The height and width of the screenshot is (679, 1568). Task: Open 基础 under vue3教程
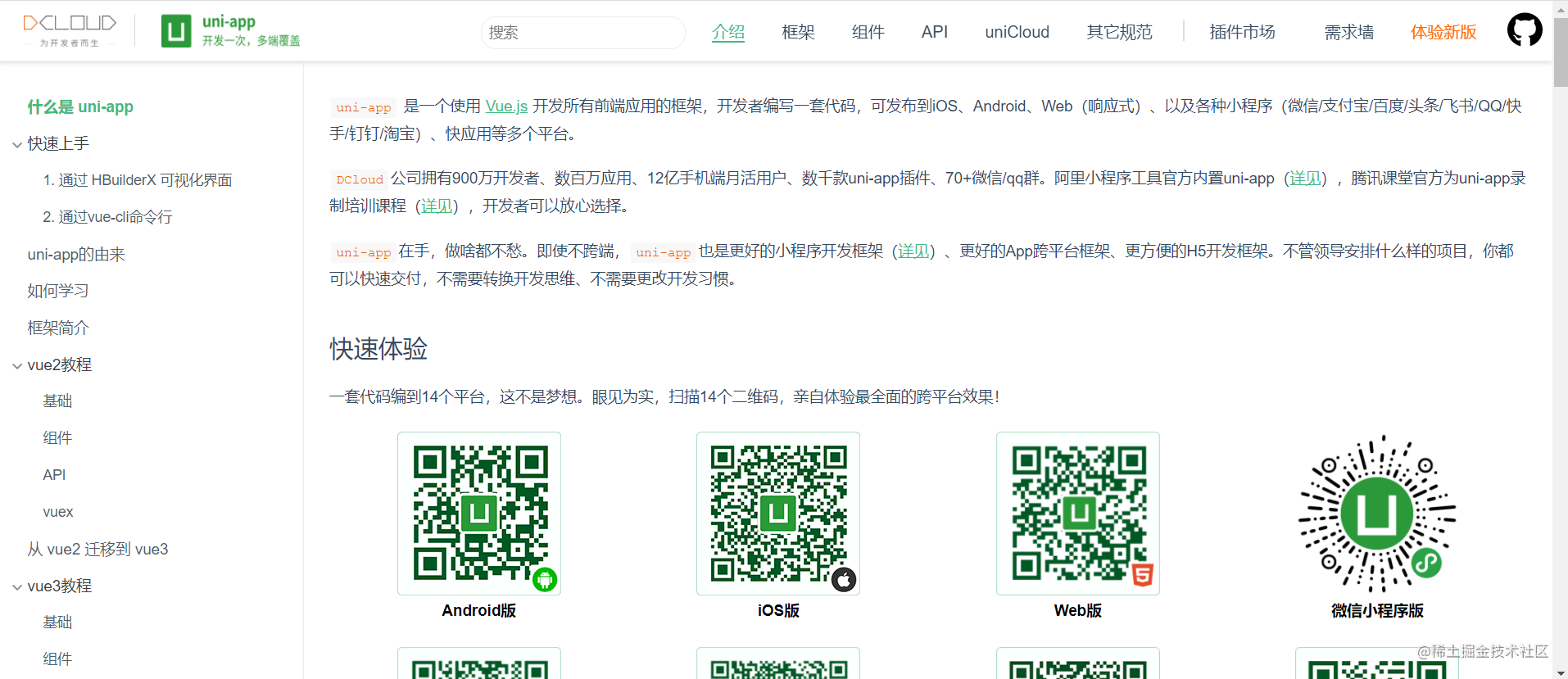57,622
